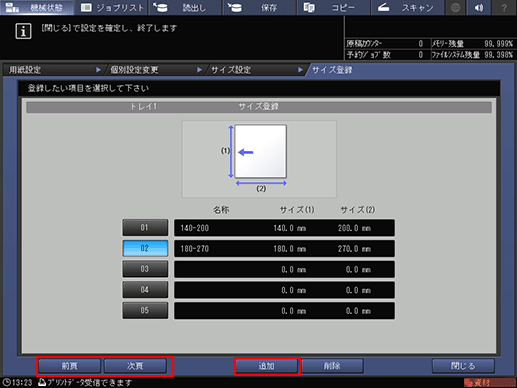This screenshot has width=517, height=388.
Task: Click the 個別設定変更 breadcrumb
Action: point(154,70)
